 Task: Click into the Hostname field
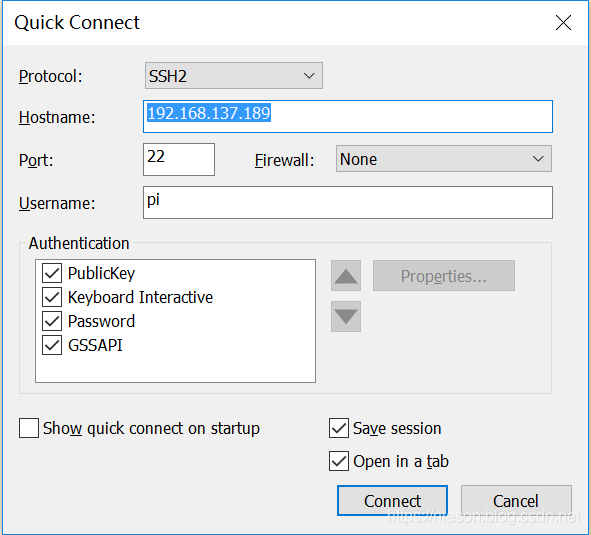coord(348,117)
